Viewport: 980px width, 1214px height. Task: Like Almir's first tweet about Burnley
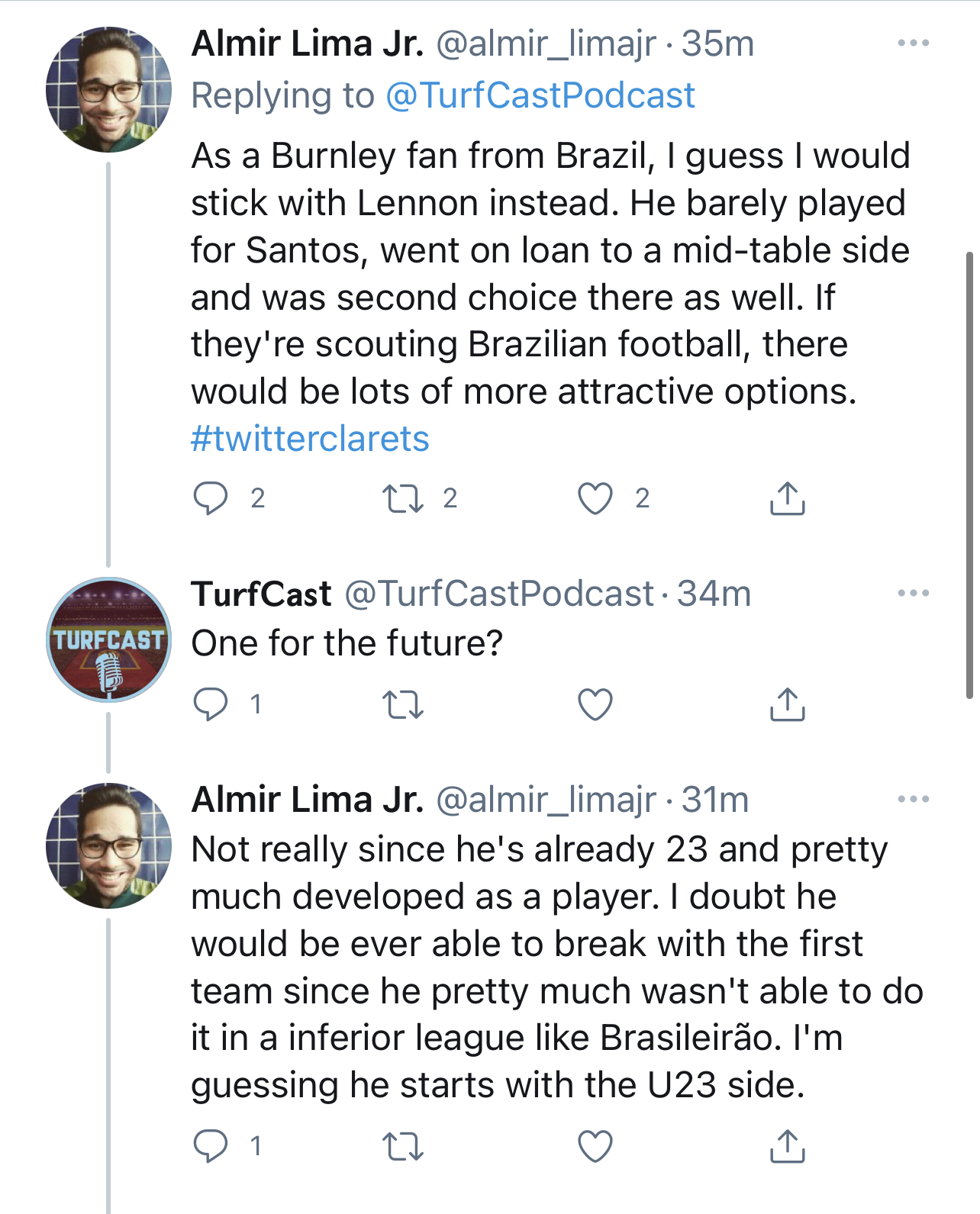[595, 498]
